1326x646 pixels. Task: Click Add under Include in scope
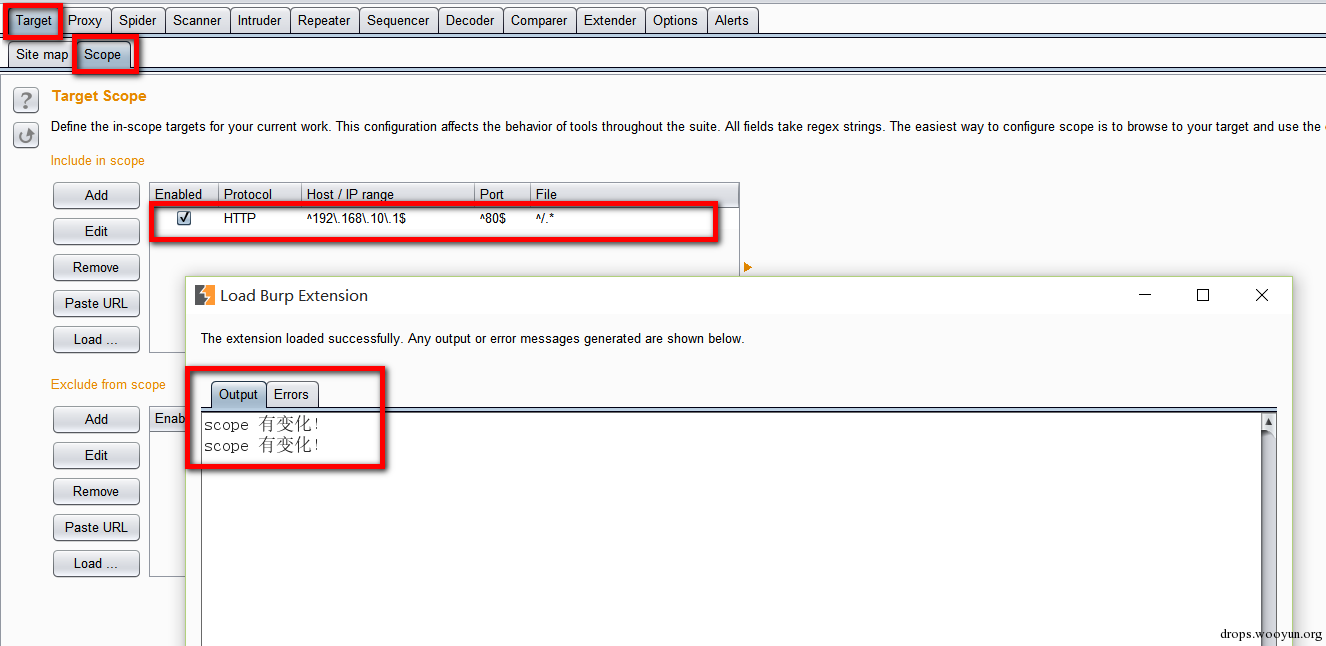pos(96,195)
